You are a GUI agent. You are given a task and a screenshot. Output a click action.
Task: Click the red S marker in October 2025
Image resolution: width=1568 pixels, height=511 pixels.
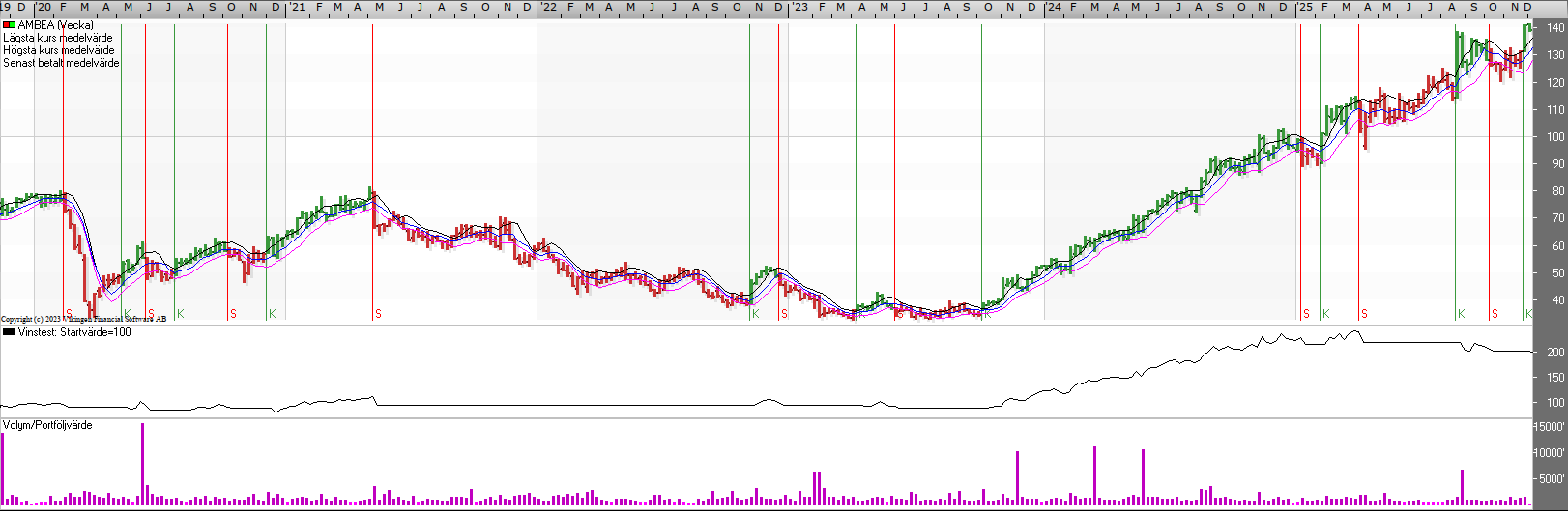click(1495, 314)
